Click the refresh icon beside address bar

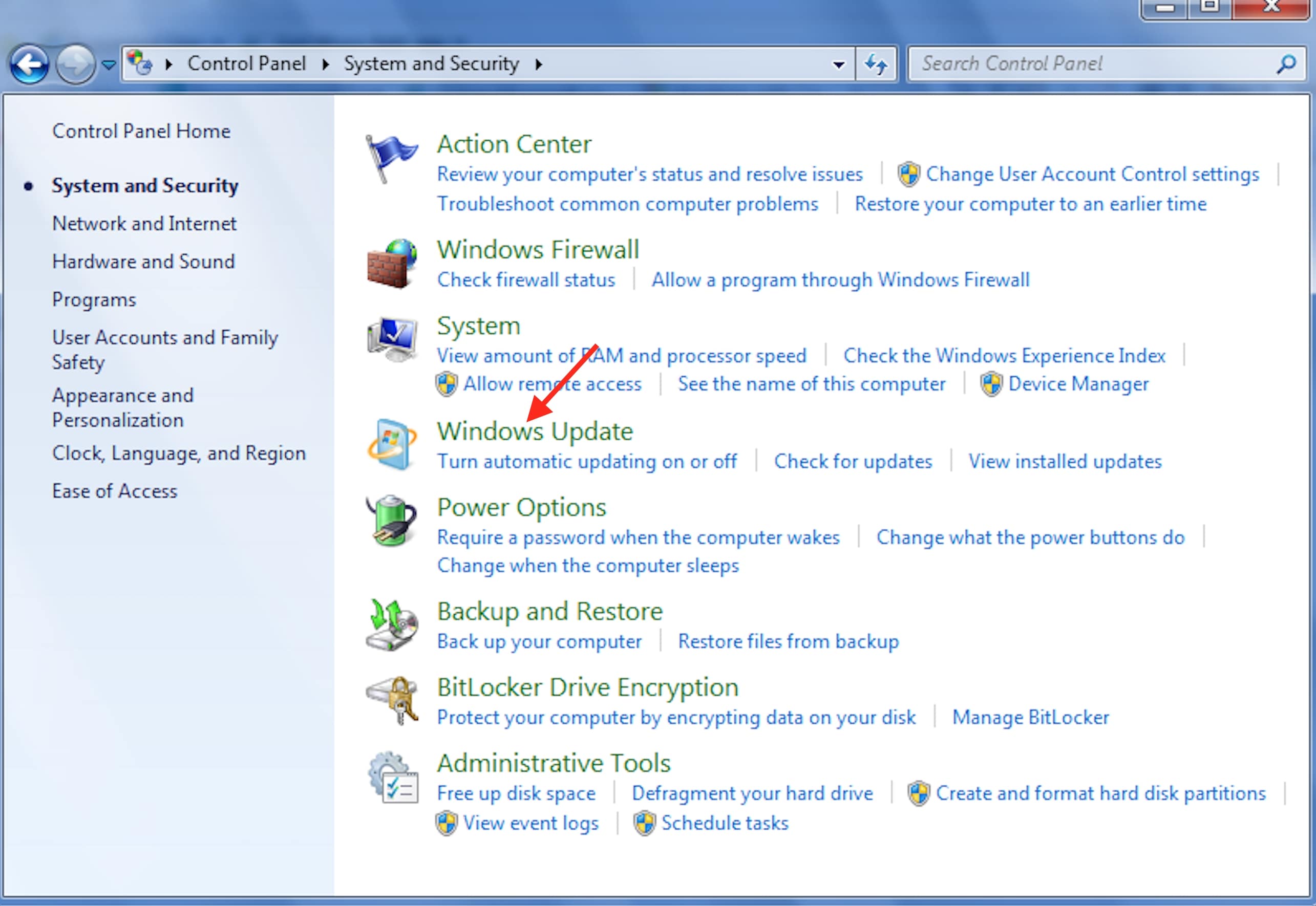pyautogui.click(x=876, y=63)
